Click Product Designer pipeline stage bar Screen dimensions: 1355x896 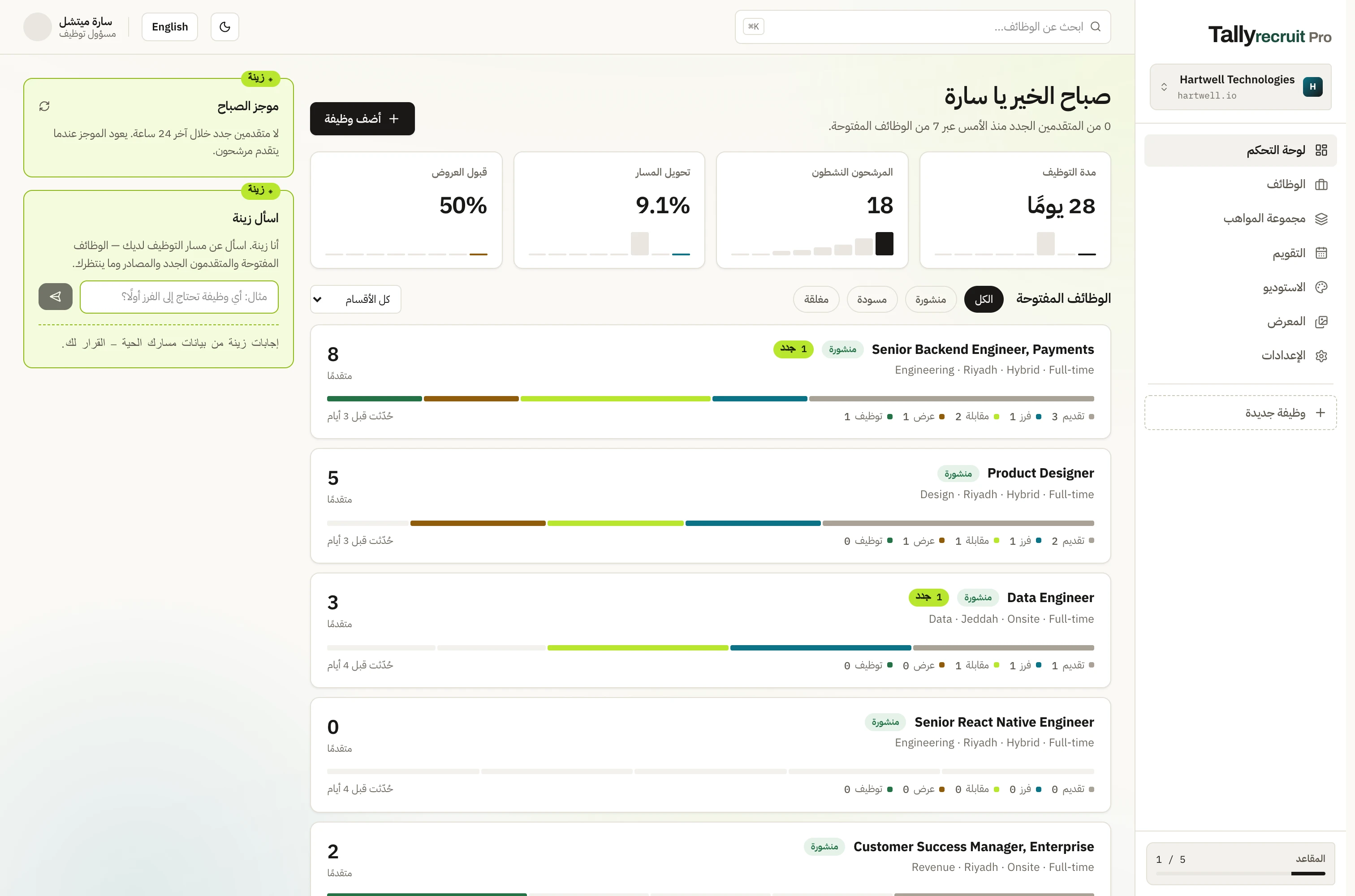pyautogui.click(x=710, y=523)
